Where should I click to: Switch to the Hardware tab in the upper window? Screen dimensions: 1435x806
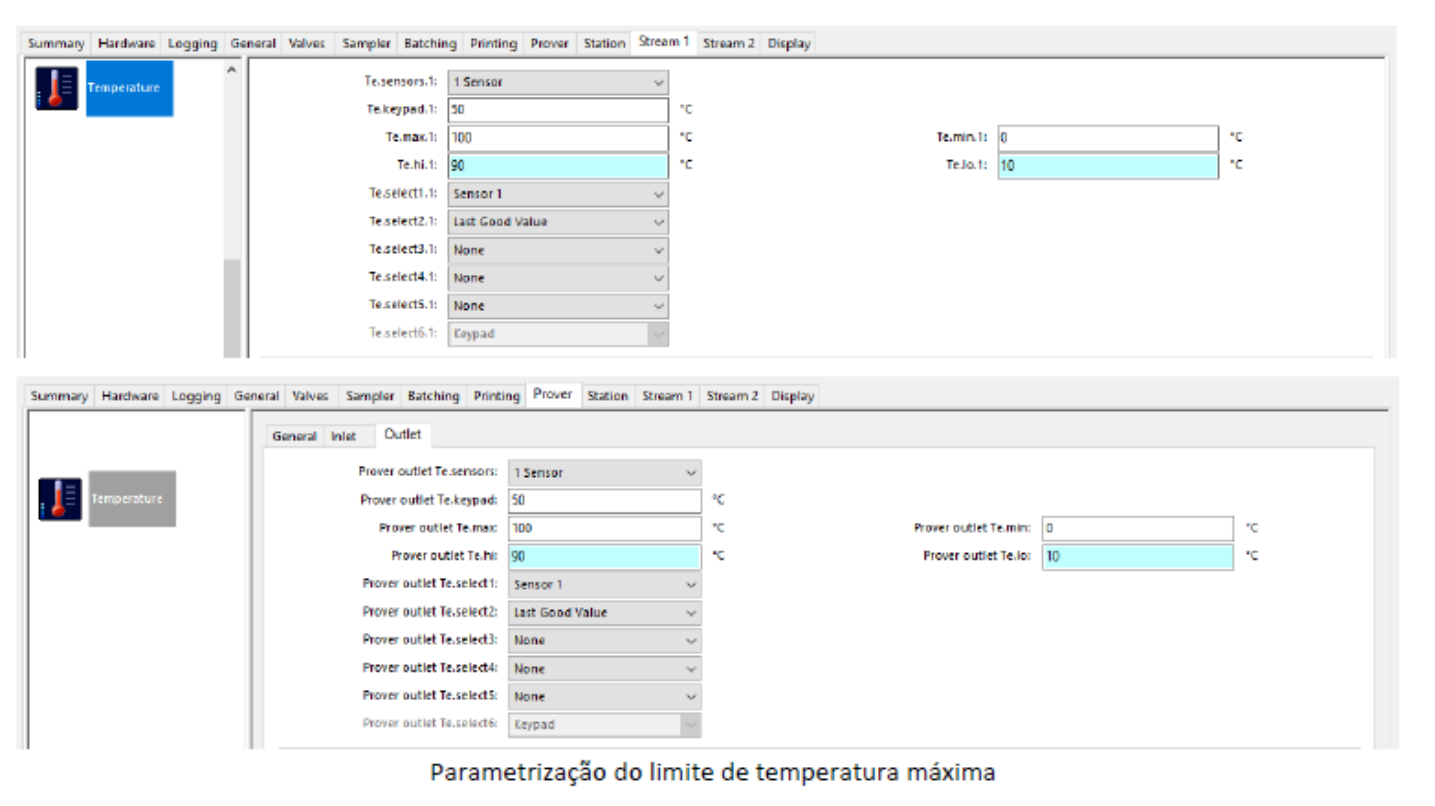click(x=126, y=44)
